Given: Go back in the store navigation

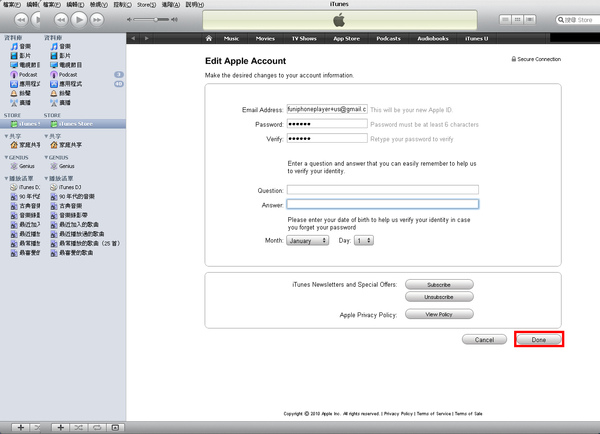Looking at the screenshot, I should pos(133,38).
